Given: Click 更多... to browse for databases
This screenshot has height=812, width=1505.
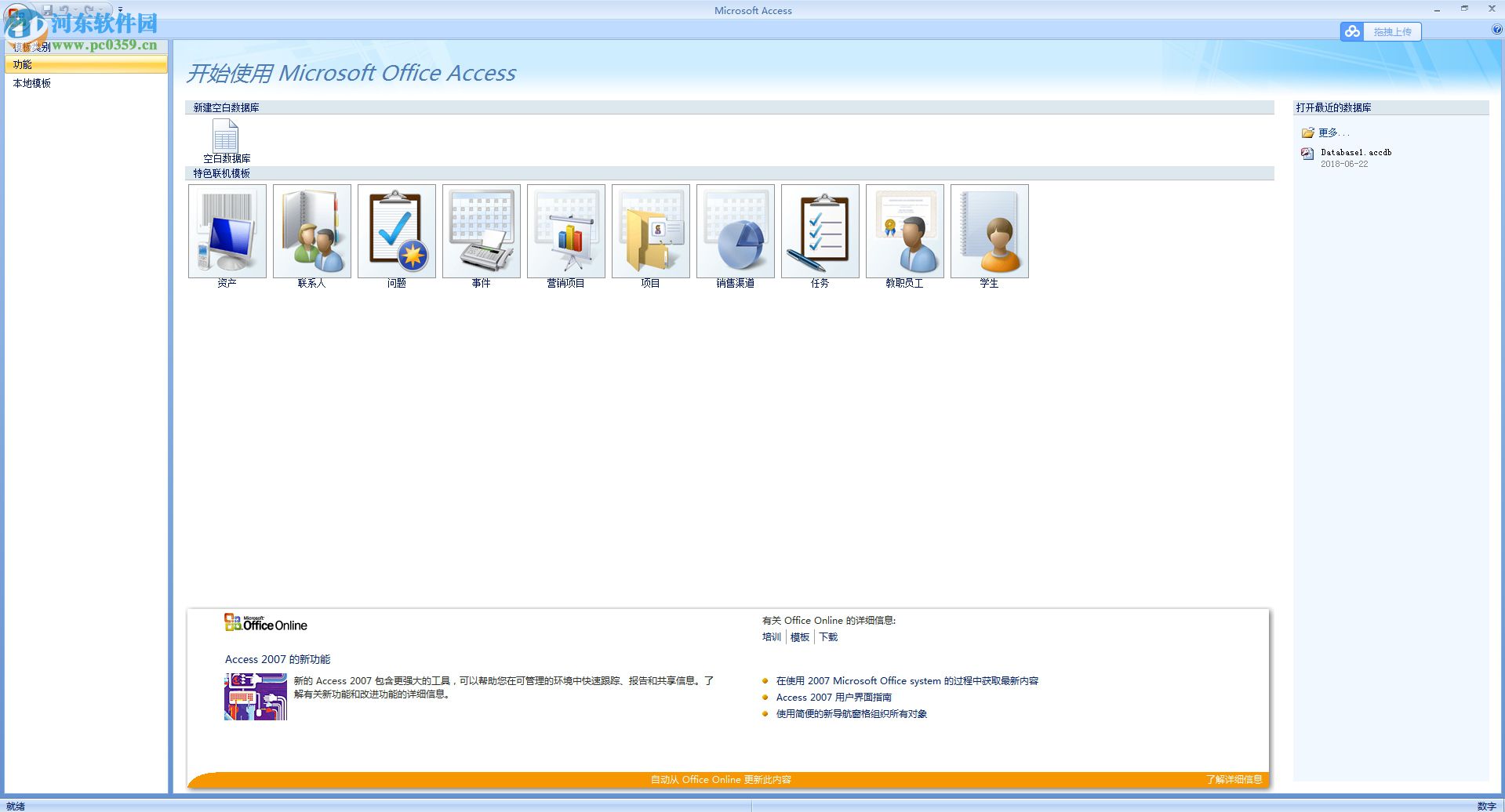Looking at the screenshot, I should (1332, 132).
